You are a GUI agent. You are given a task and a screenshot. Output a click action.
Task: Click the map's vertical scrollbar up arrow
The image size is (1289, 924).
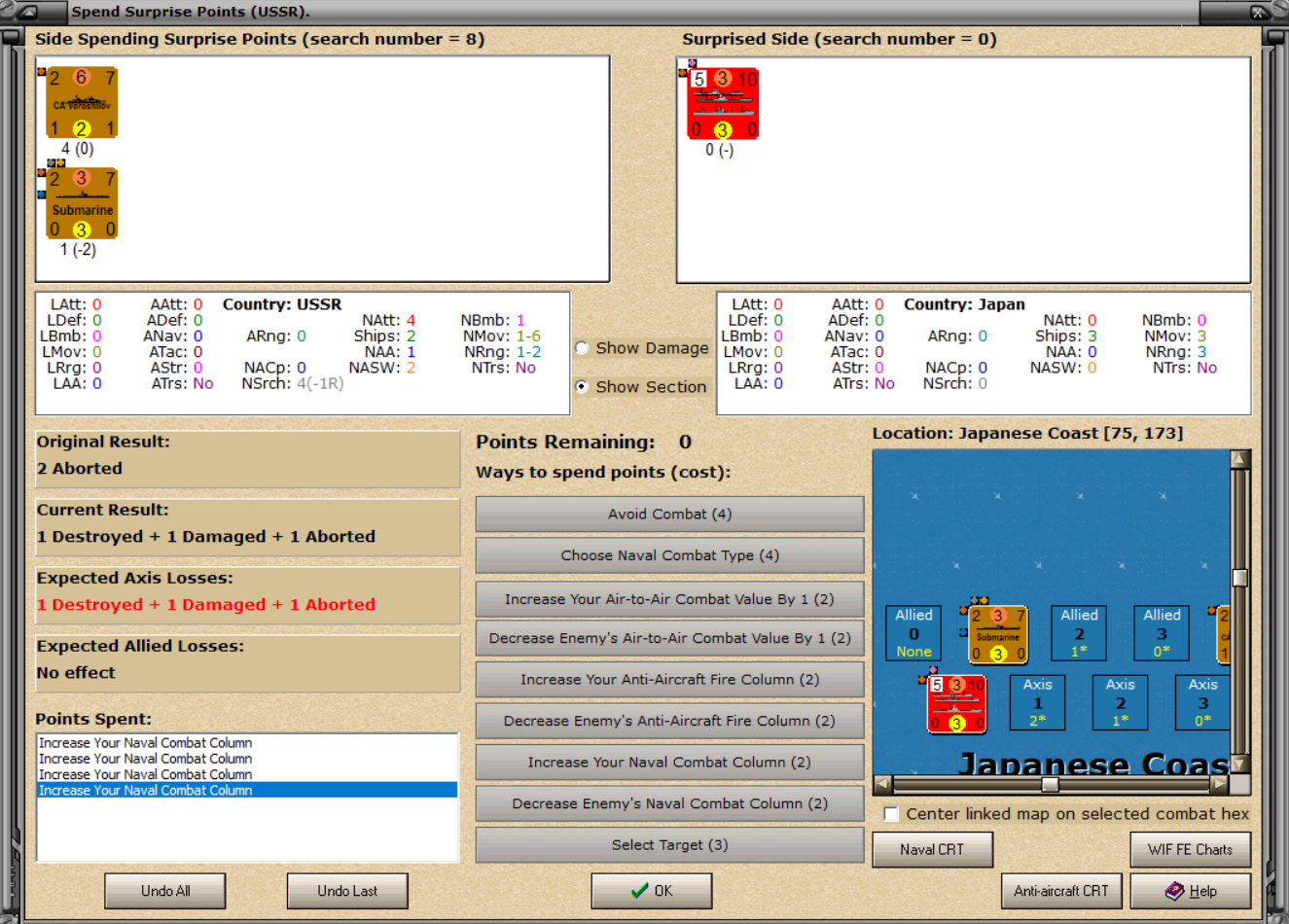point(1239,459)
